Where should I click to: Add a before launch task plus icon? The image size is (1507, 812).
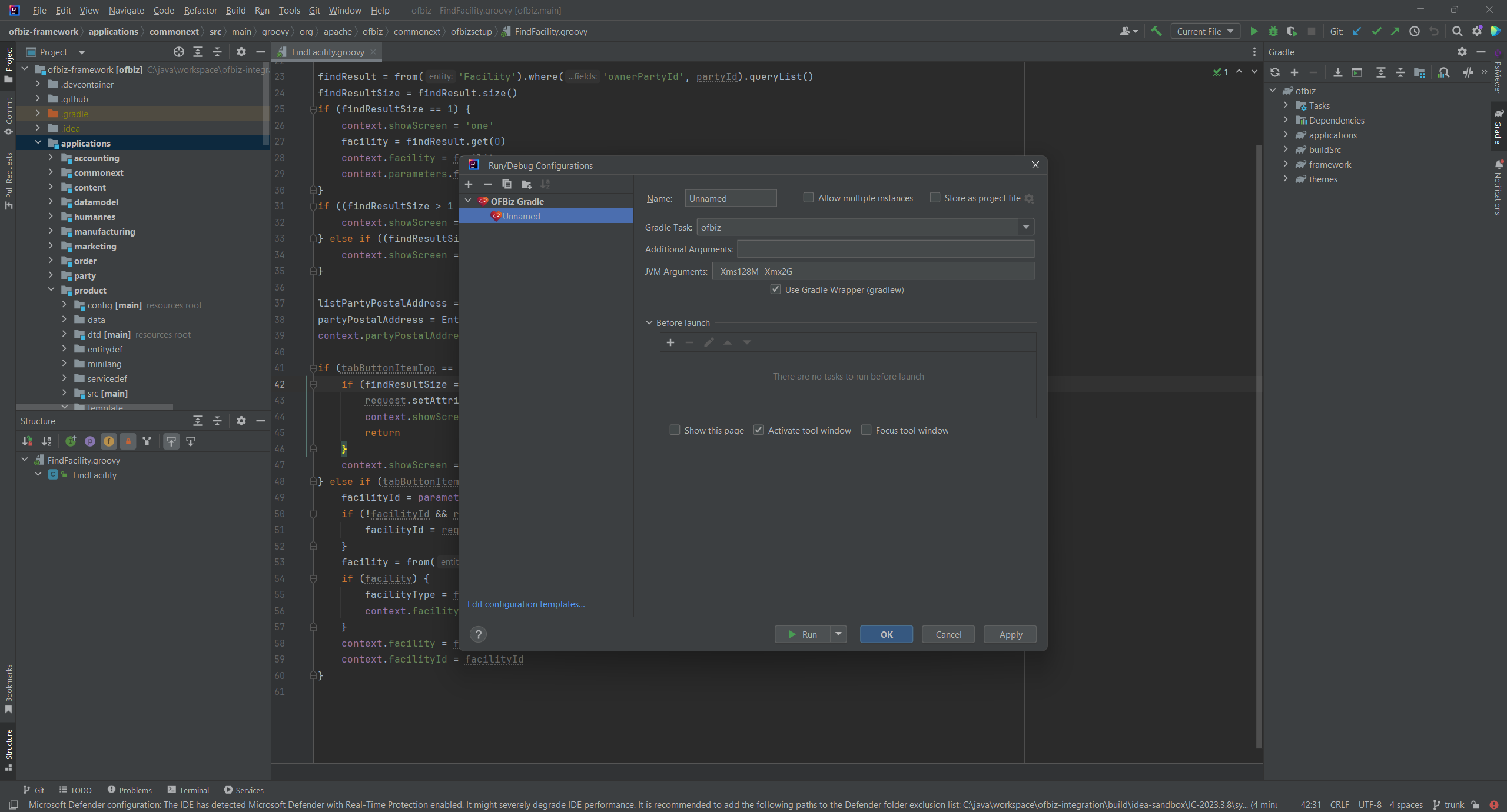coord(670,342)
